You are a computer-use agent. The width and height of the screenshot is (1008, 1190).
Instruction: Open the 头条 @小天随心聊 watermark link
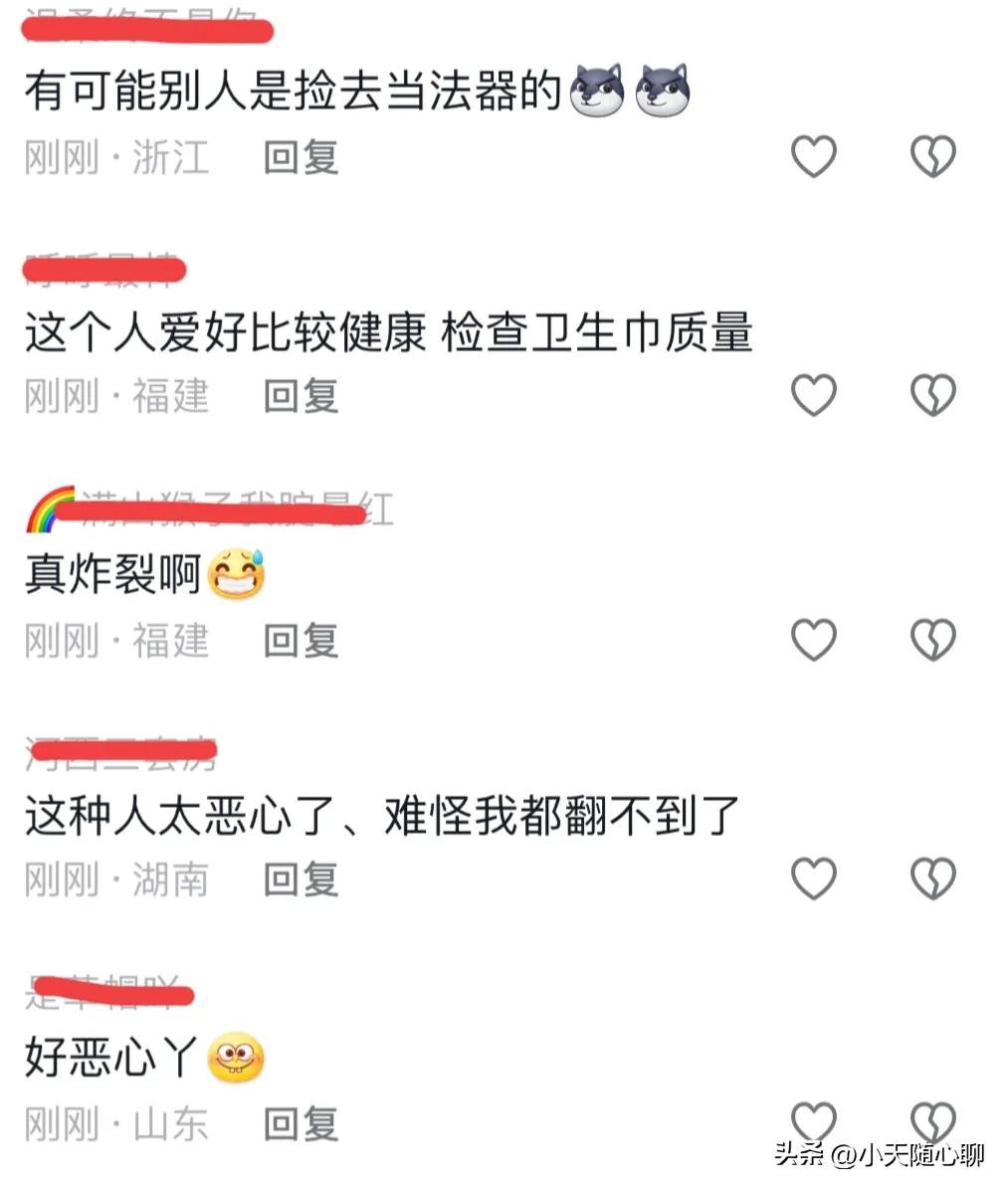(879, 1154)
